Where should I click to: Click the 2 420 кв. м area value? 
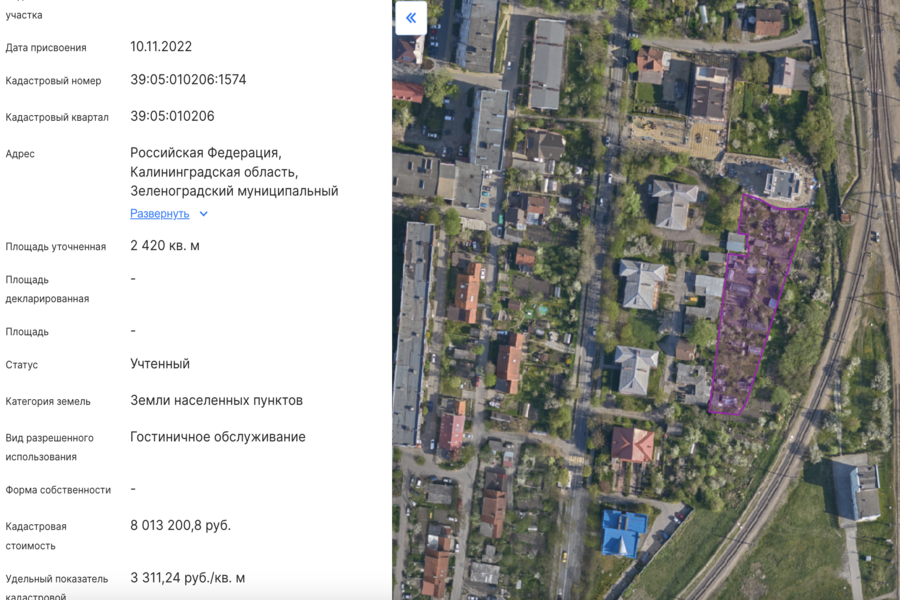pos(165,246)
